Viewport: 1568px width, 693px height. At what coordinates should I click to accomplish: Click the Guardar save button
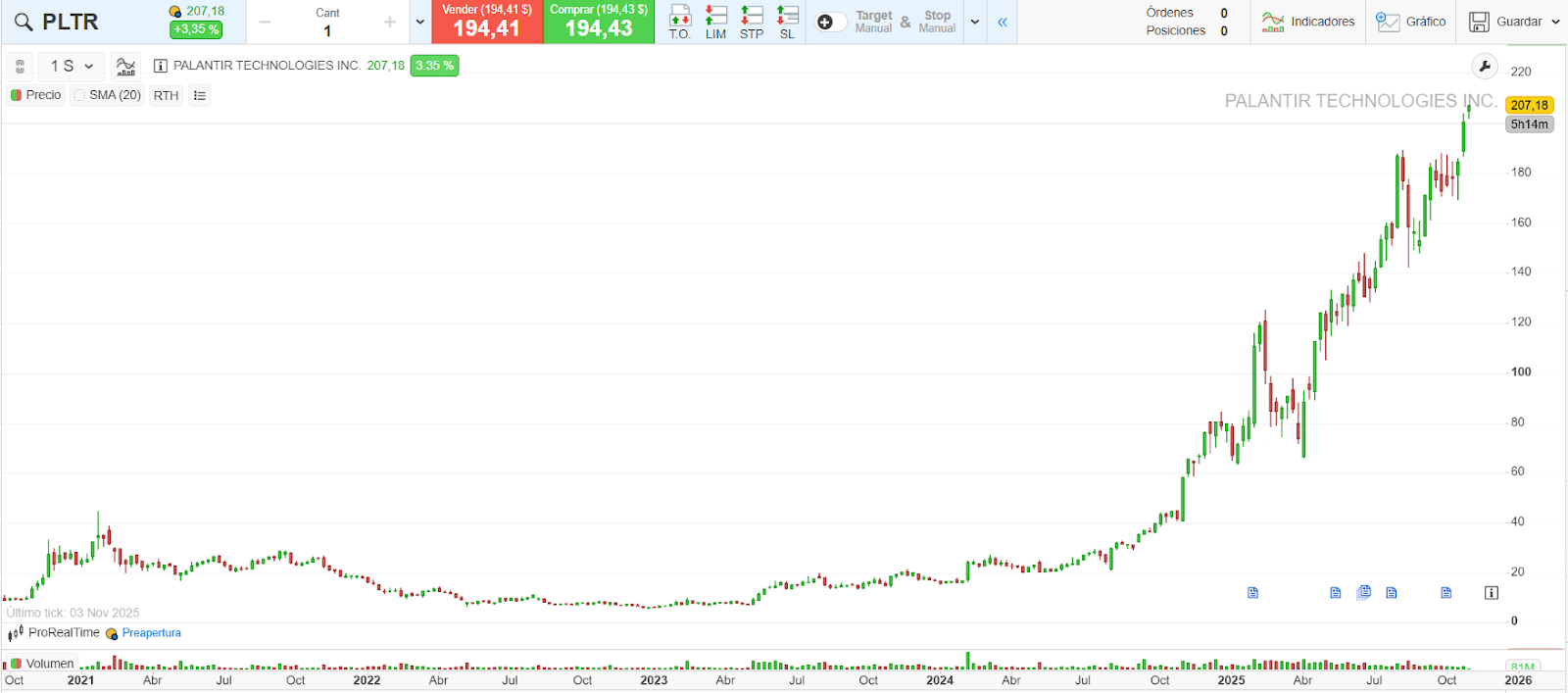coord(1506,22)
